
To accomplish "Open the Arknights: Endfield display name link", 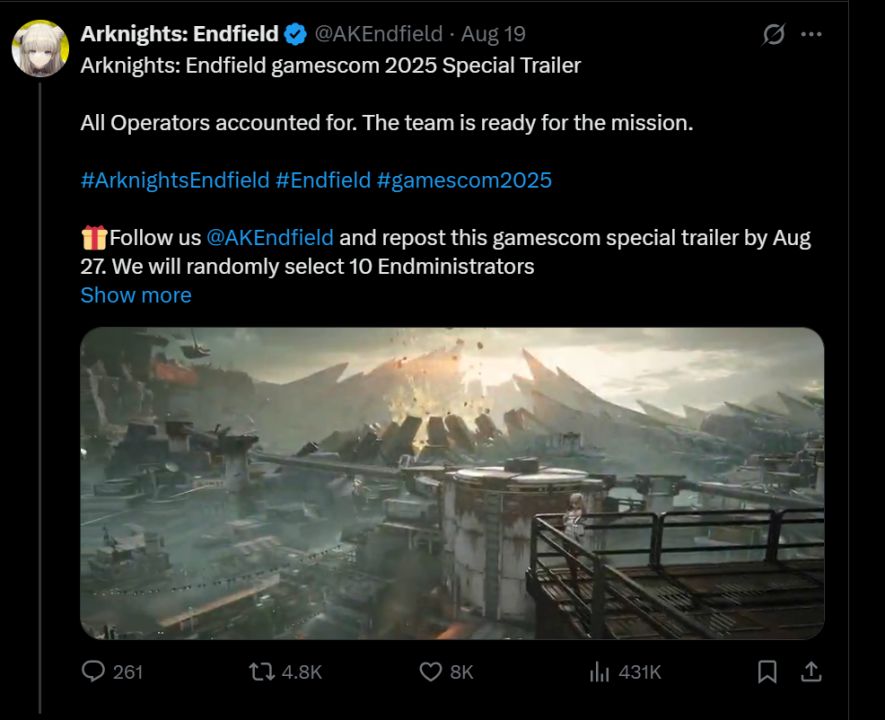I will tap(179, 34).
